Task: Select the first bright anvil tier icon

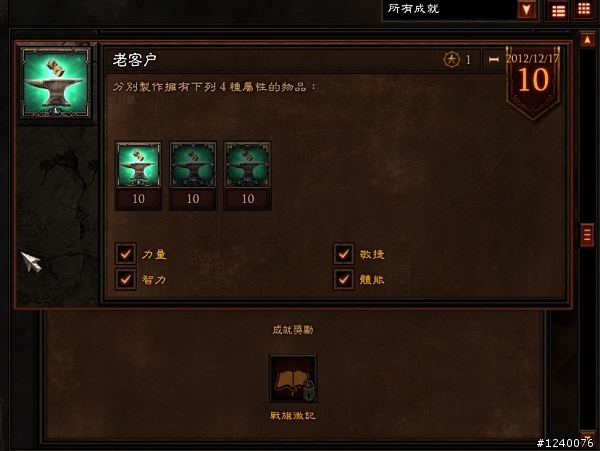Action: (x=138, y=165)
